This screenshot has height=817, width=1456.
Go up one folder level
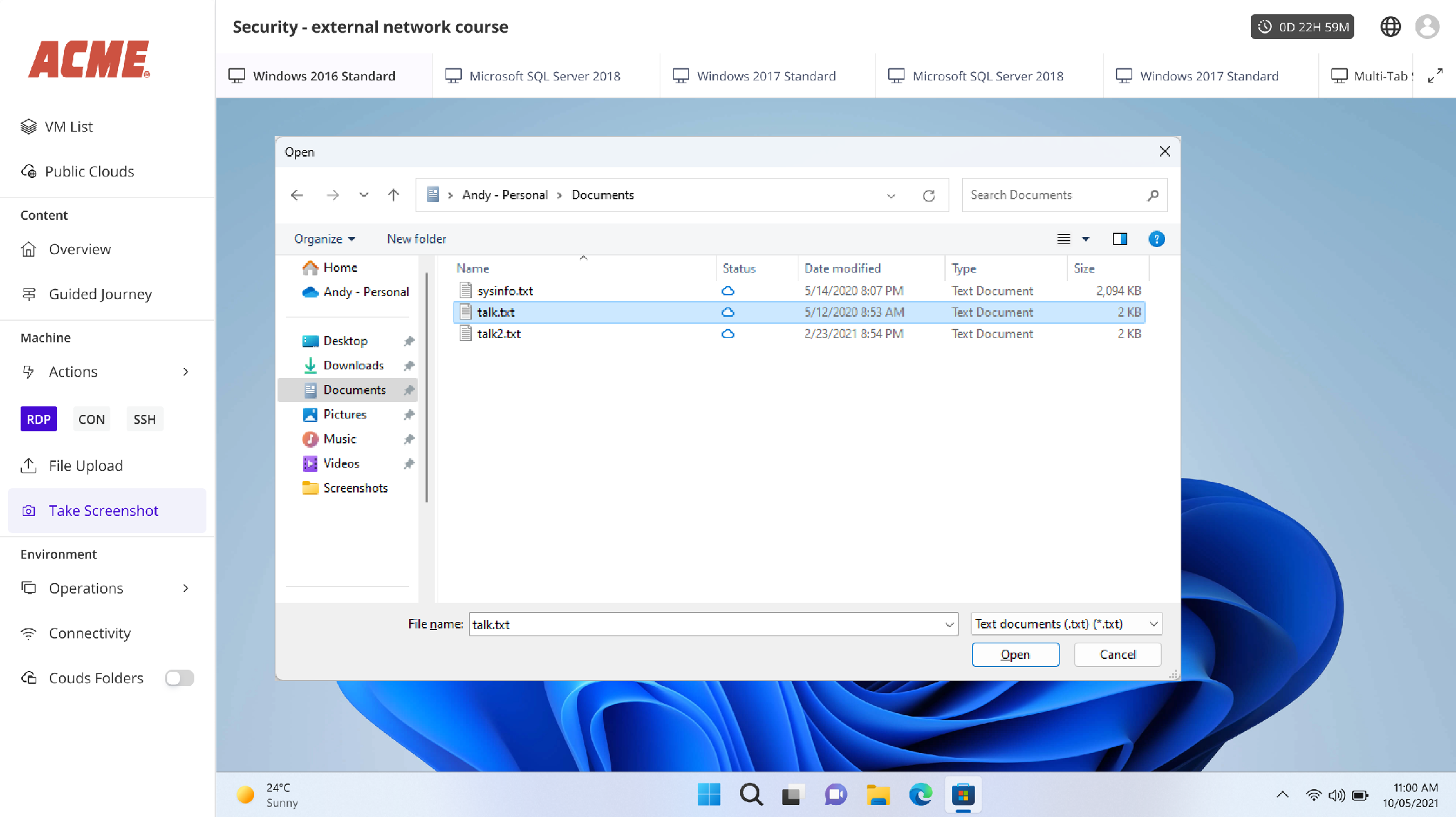point(394,195)
